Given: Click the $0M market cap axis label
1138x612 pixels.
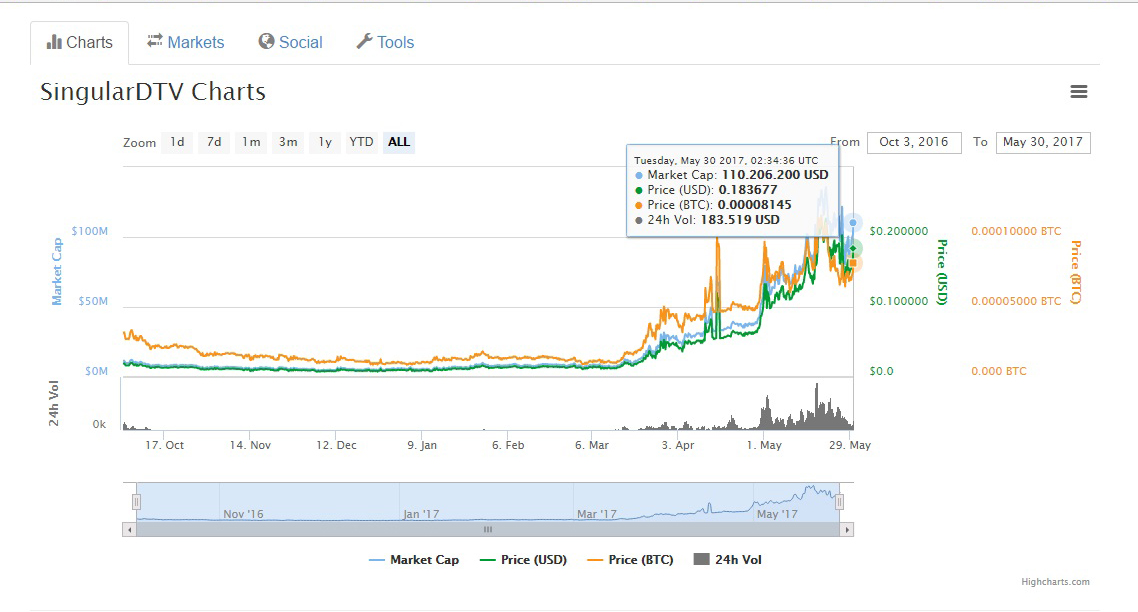Looking at the screenshot, I should pyautogui.click(x=97, y=371).
